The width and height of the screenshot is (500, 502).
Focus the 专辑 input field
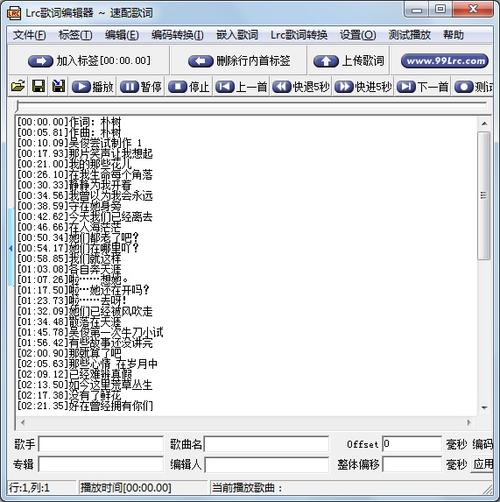click(x=101, y=464)
